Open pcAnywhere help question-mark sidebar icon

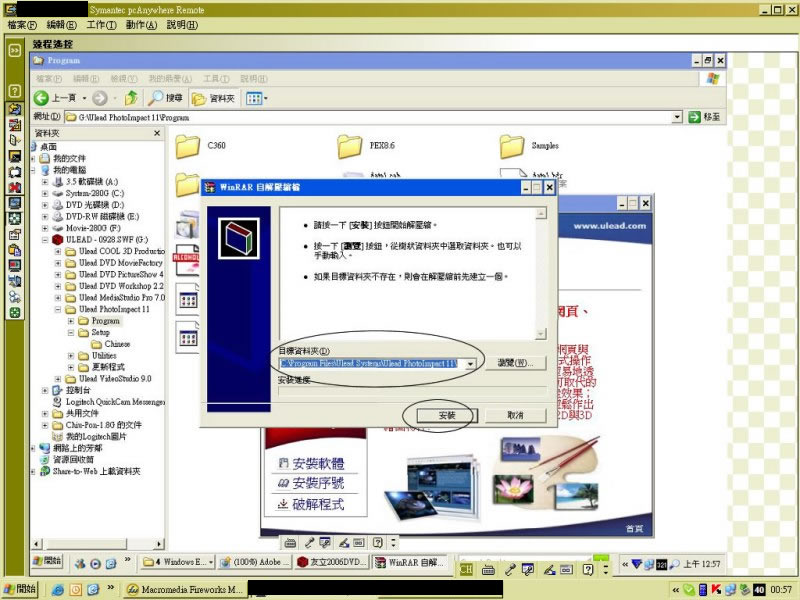coord(14,91)
